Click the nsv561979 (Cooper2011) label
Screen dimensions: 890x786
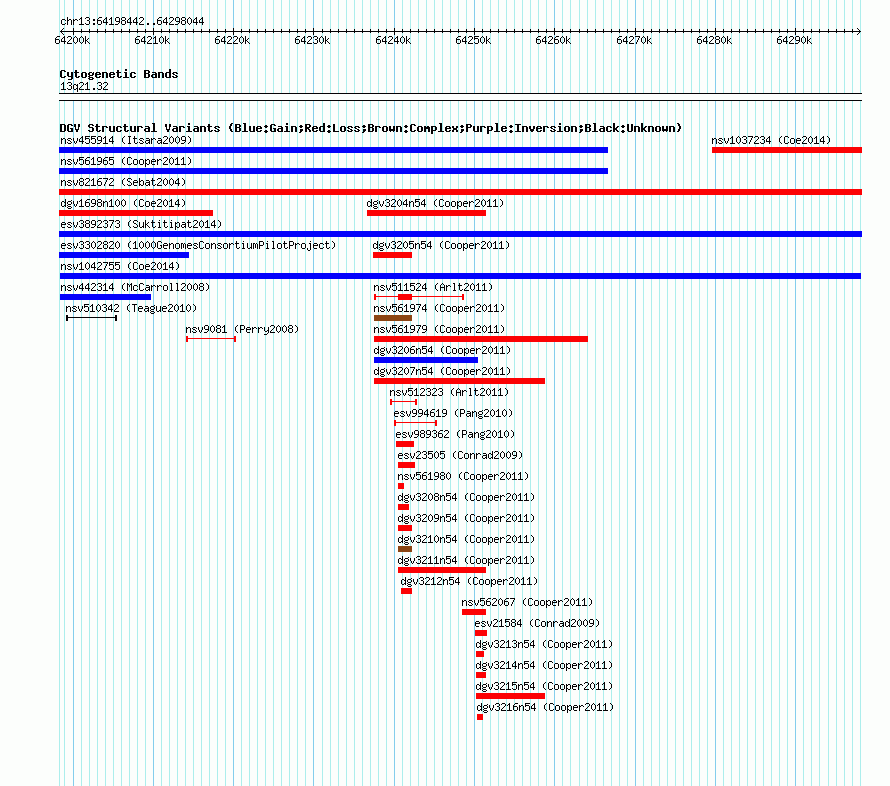(x=439, y=329)
